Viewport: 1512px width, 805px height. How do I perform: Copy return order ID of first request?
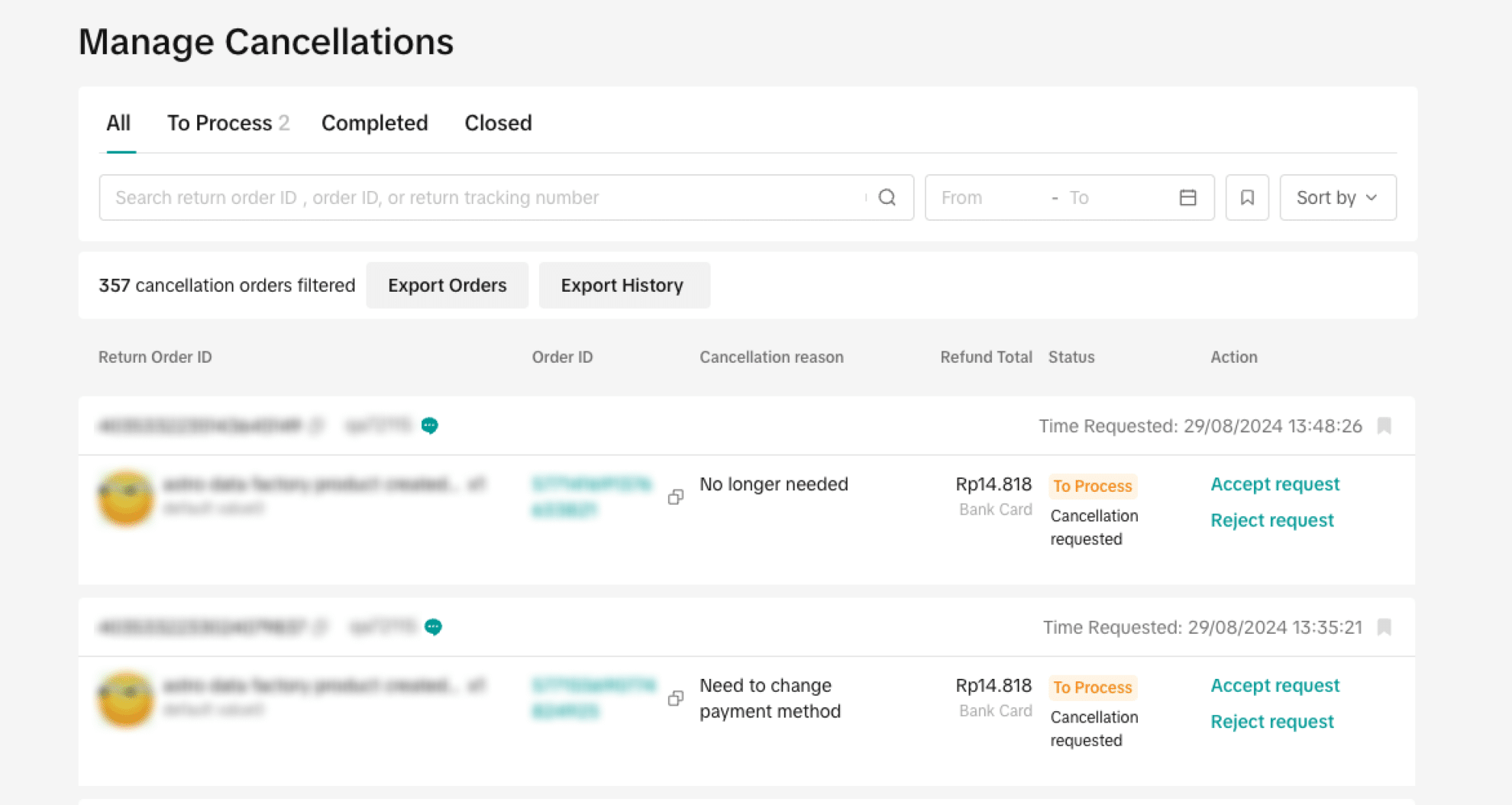click(x=316, y=425)
